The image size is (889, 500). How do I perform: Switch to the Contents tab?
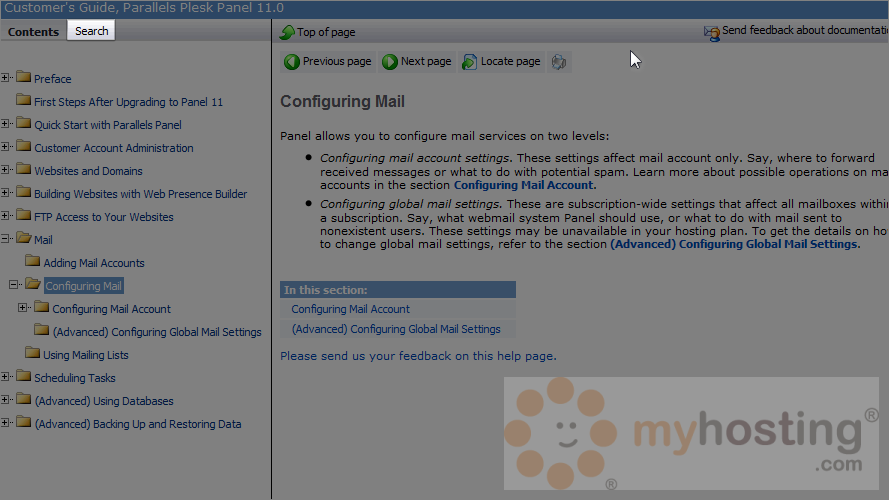(x=33, y=32)
